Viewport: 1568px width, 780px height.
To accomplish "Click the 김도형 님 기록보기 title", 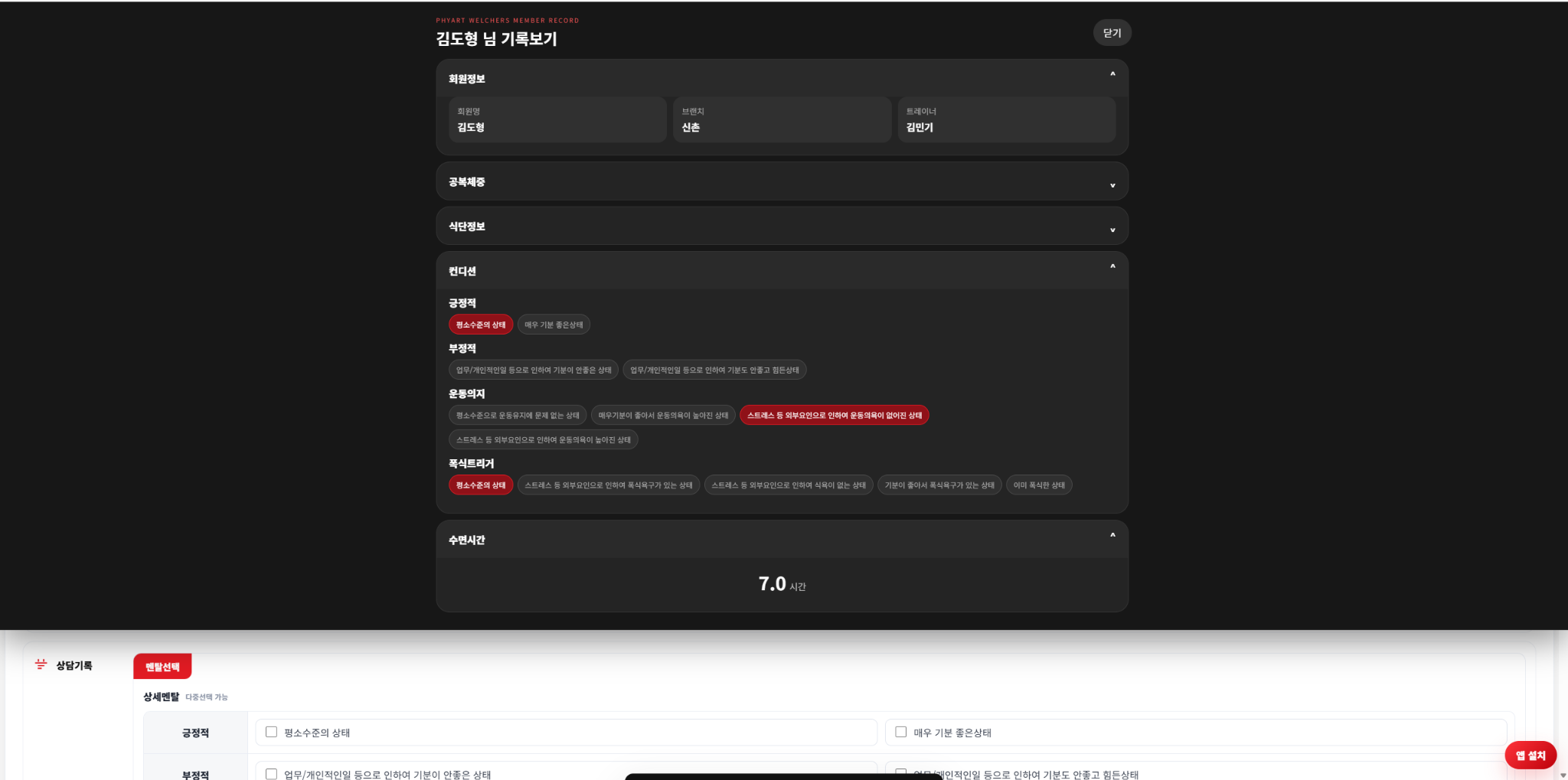I will [x=496, y=39].
